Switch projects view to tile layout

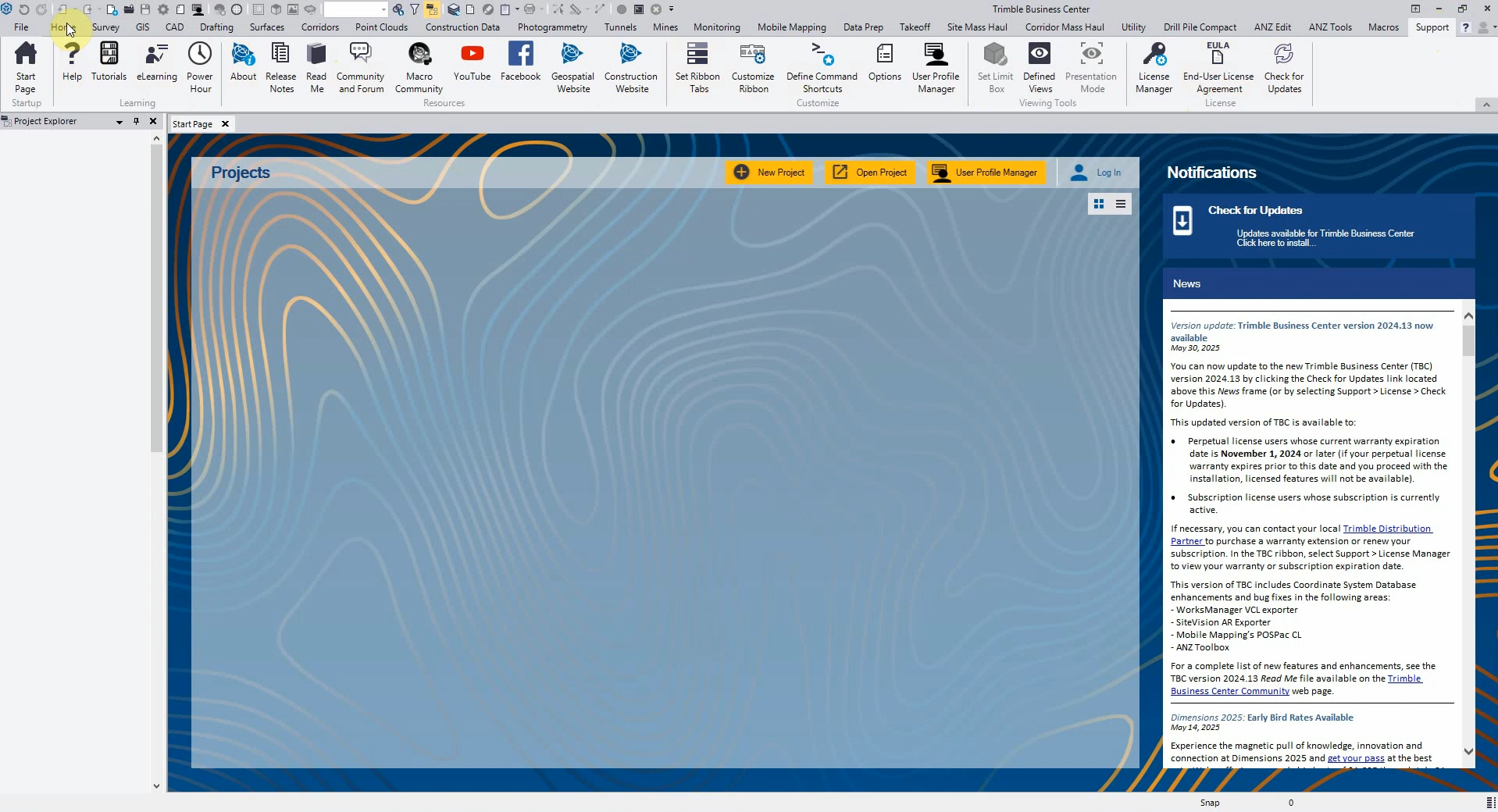click(x=1097, y=204)
